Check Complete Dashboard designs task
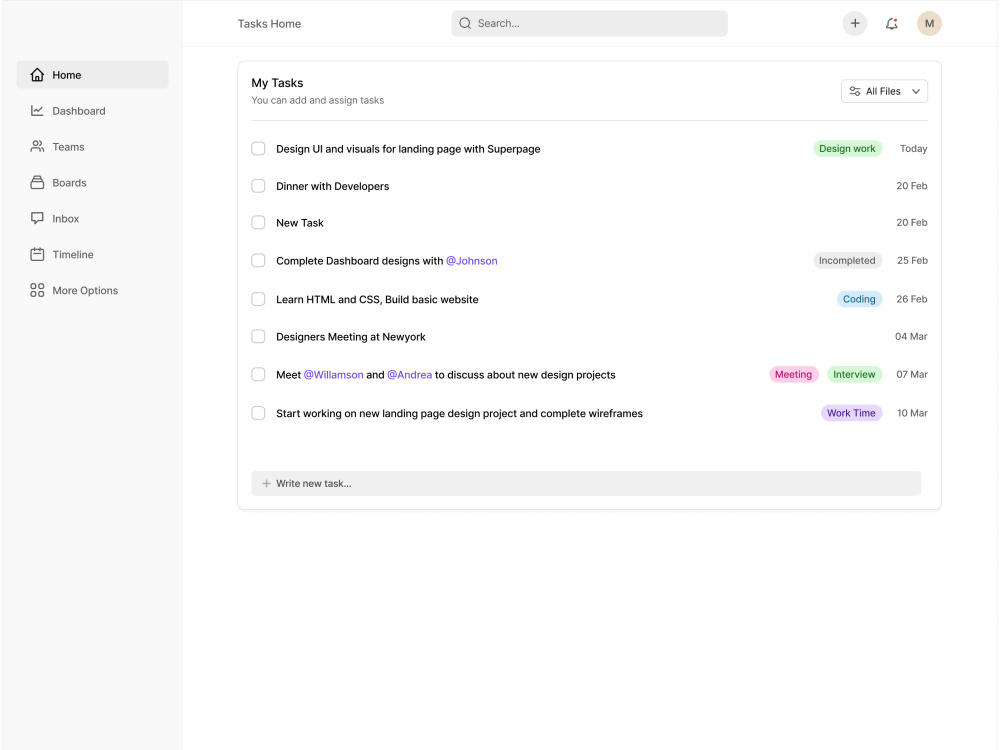The height and width of the screenshot is (750, 1000). (x=258, y=260)
